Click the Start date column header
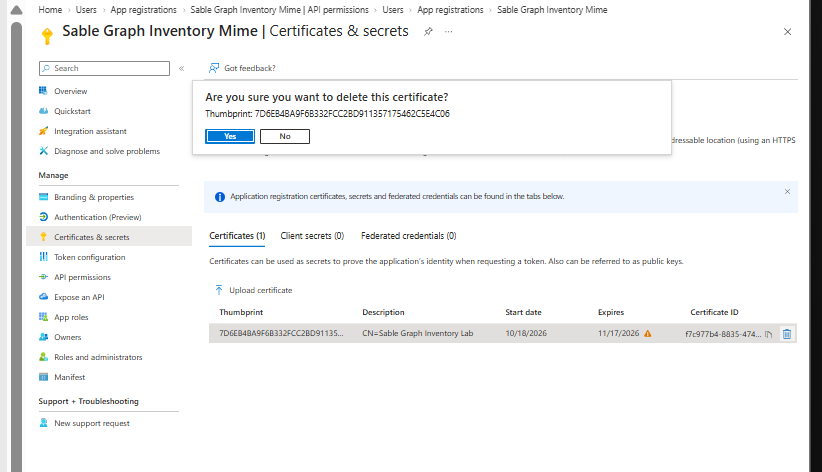Image resolution: width=822 pixels, height=472 pixels. tap(523, 312)
